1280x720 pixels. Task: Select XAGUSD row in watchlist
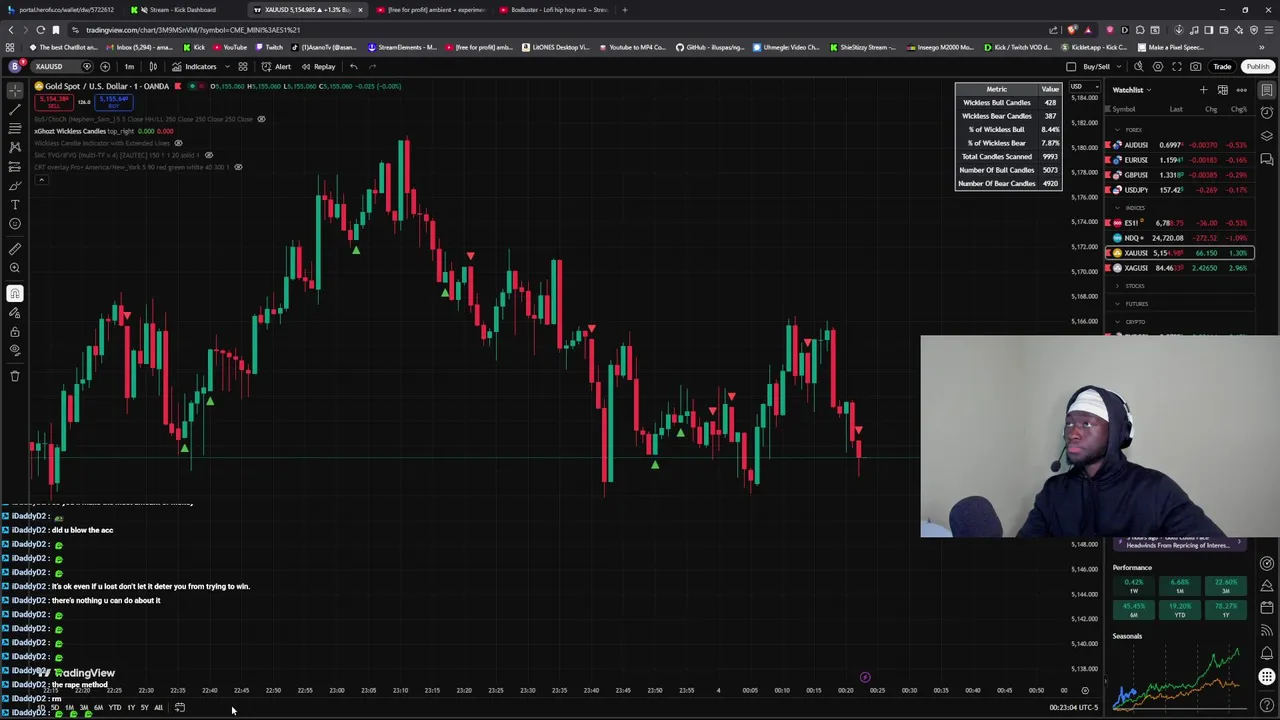click(1179, 268)
